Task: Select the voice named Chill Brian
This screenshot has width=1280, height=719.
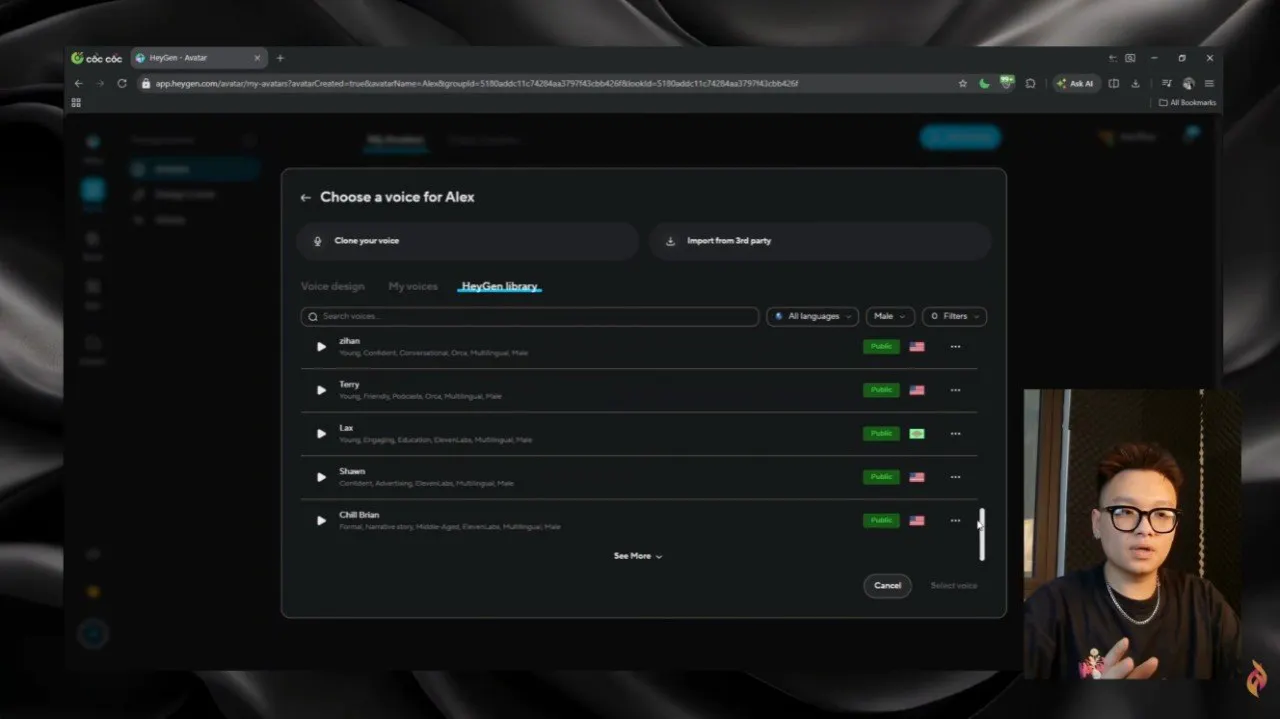Action: [x=640, y=521]
